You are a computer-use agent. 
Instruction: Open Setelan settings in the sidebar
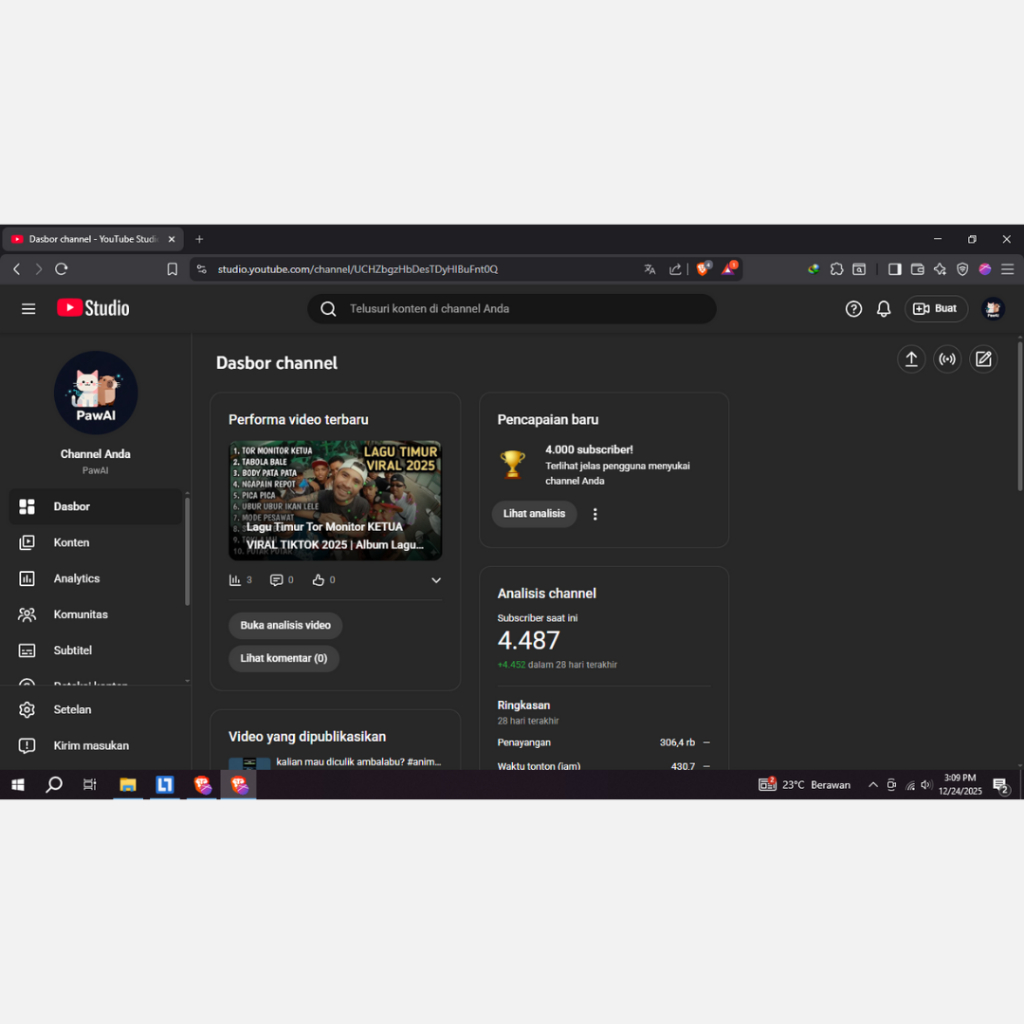(x=95, y=709)
